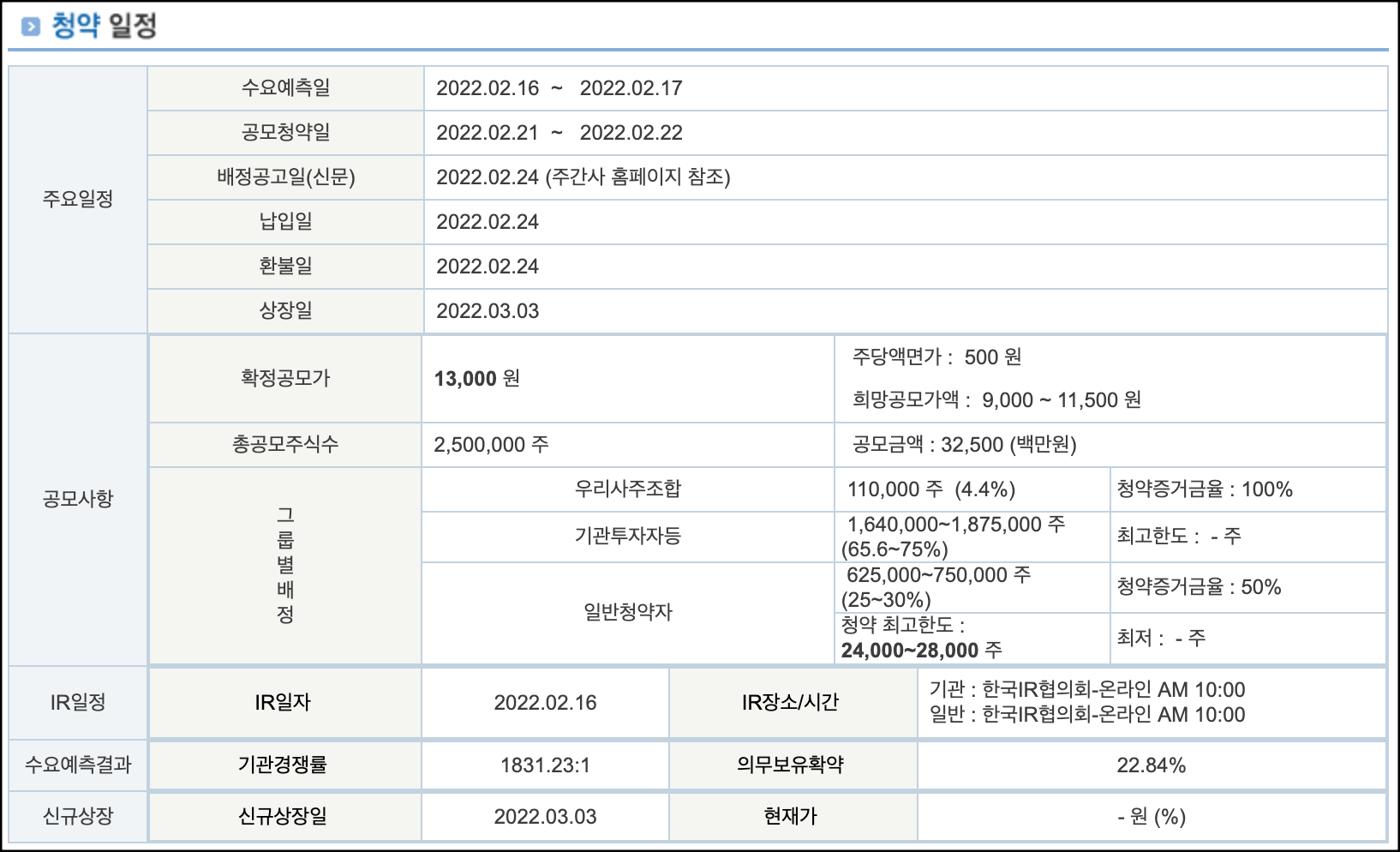Image resolution: width=1400 pixels, height=852 pixels.
Task: Click the 상장일 date 2022.03.03
Action: click(x=488, y=311)
